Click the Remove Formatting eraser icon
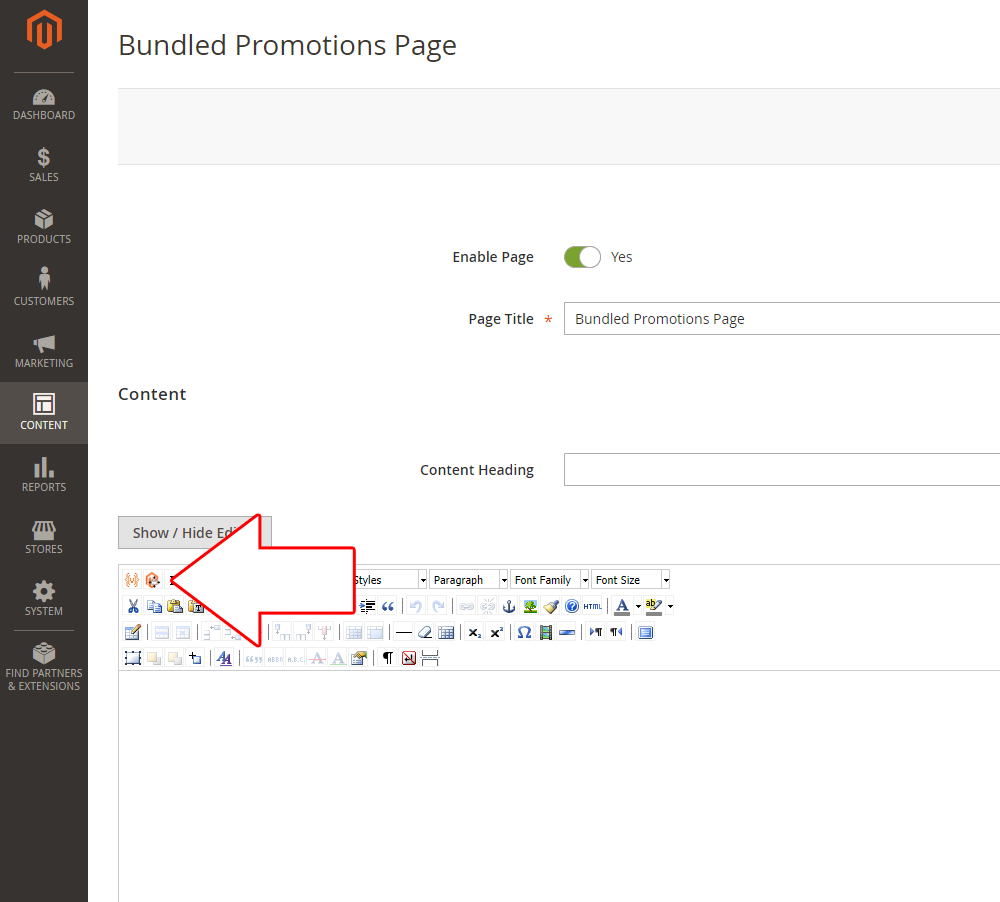Viewport: 1000px width, 902px height. 425,632
